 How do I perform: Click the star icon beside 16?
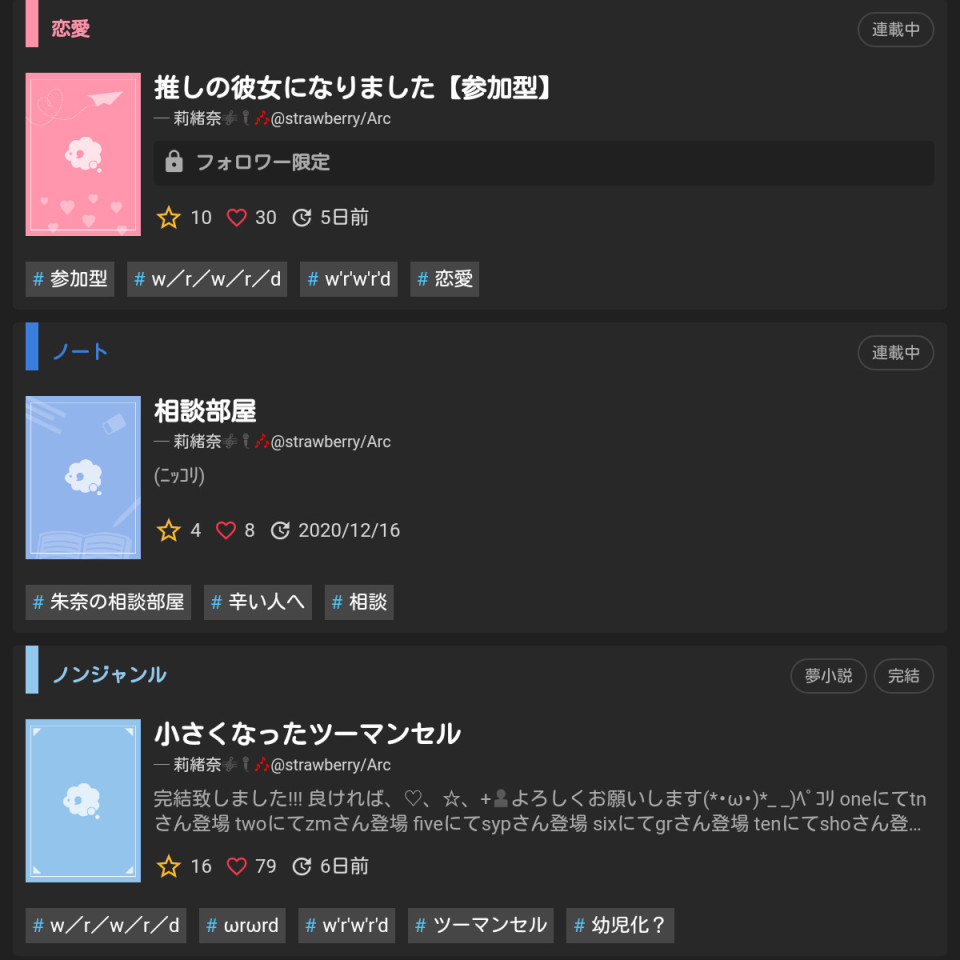pyautogui.click(x=168, y=866)
